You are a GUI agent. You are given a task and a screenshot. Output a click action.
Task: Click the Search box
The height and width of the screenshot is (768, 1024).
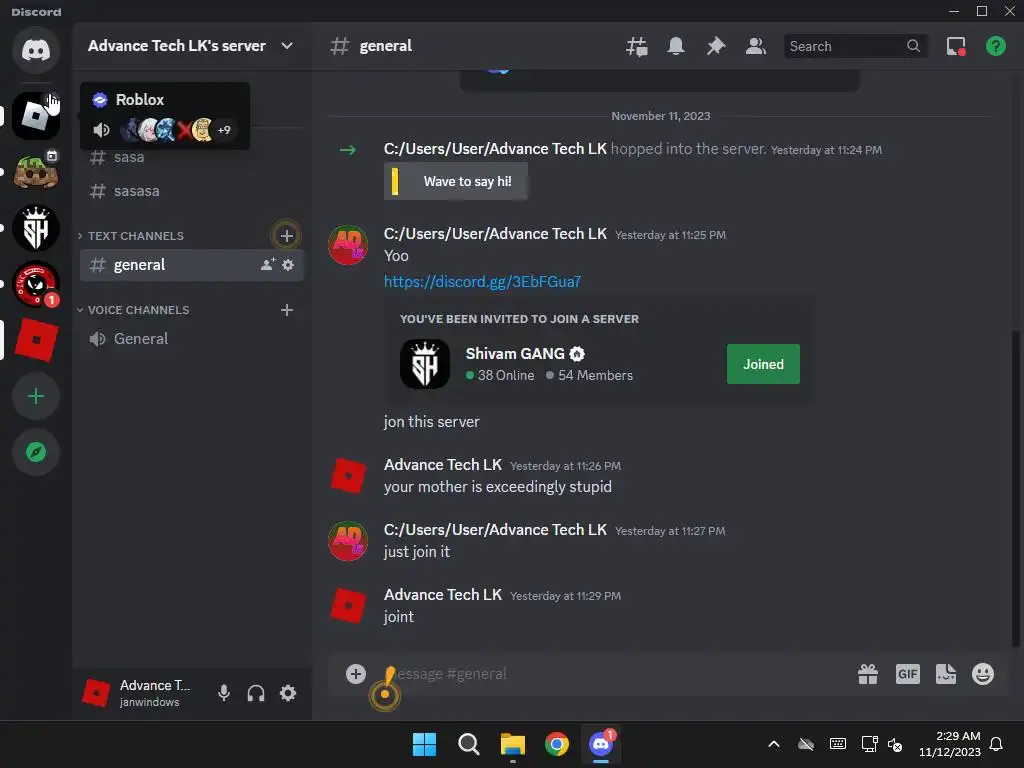[856, 46]
